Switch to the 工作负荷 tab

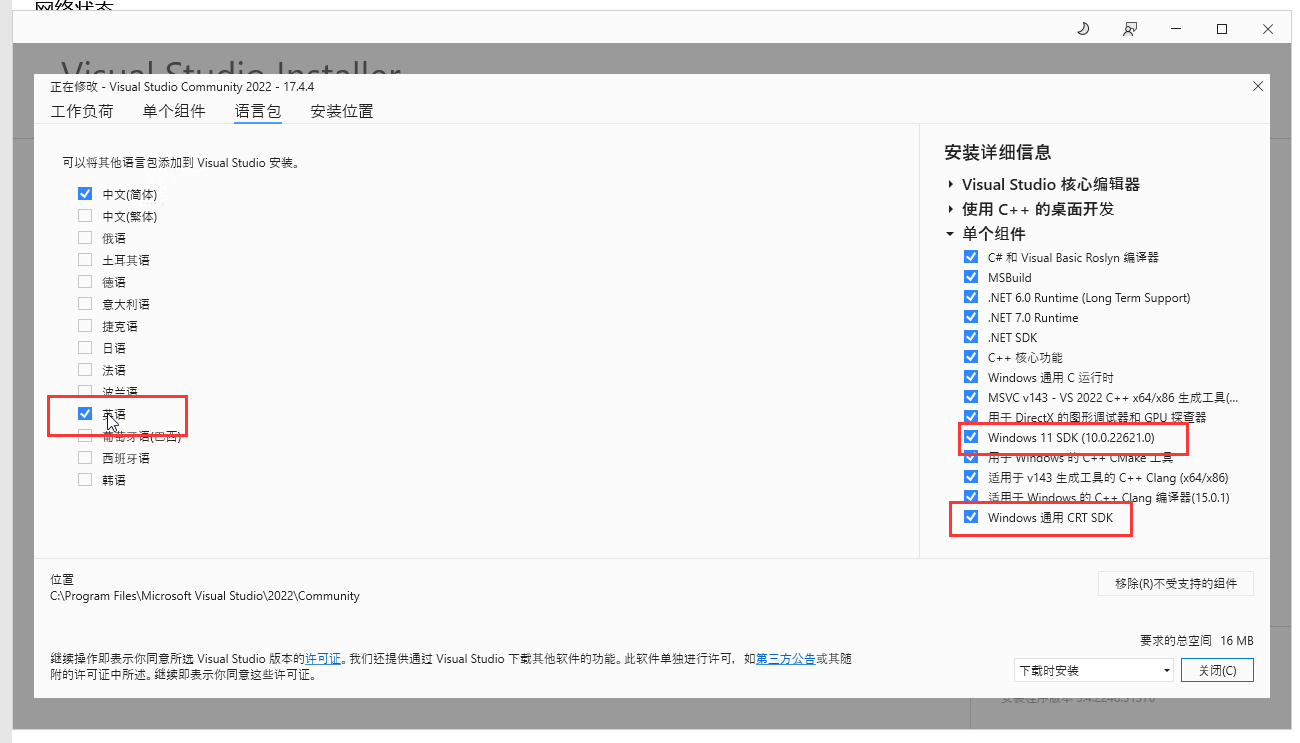tap(82, 111)
